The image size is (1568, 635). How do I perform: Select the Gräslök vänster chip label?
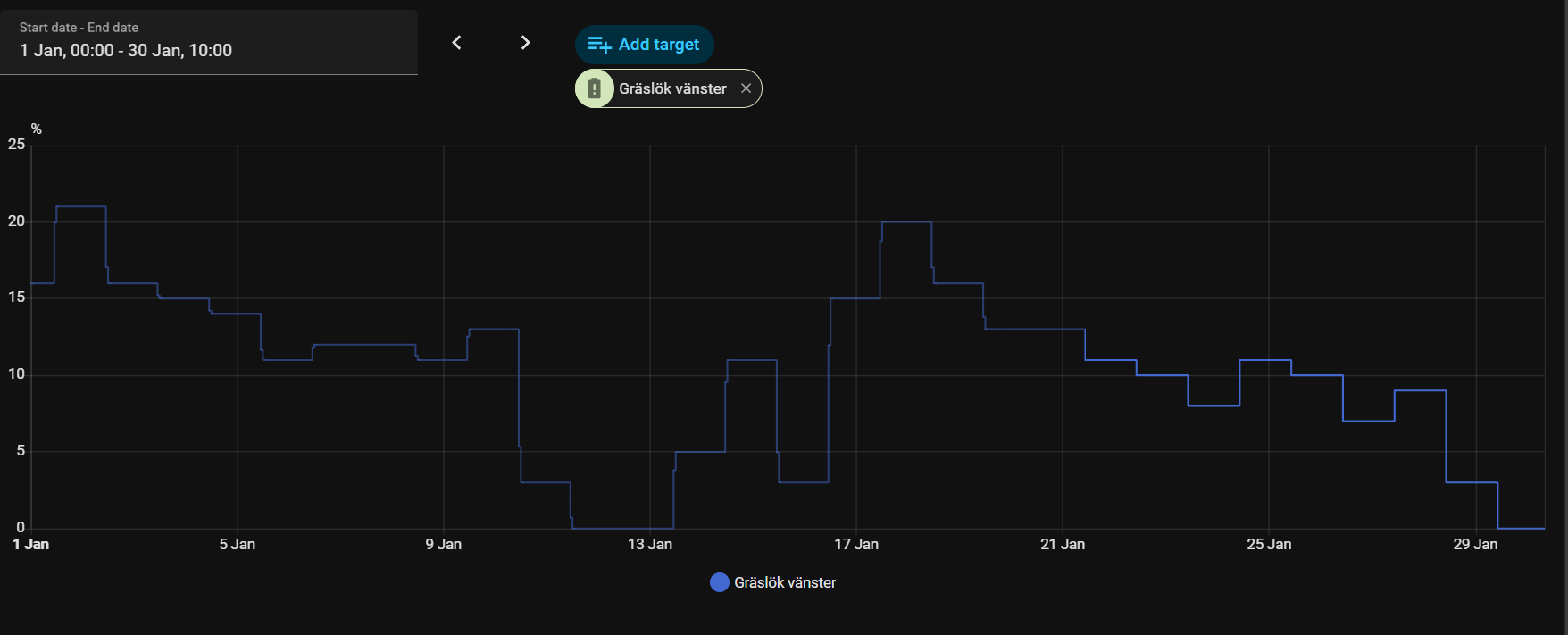pos(672,88)
